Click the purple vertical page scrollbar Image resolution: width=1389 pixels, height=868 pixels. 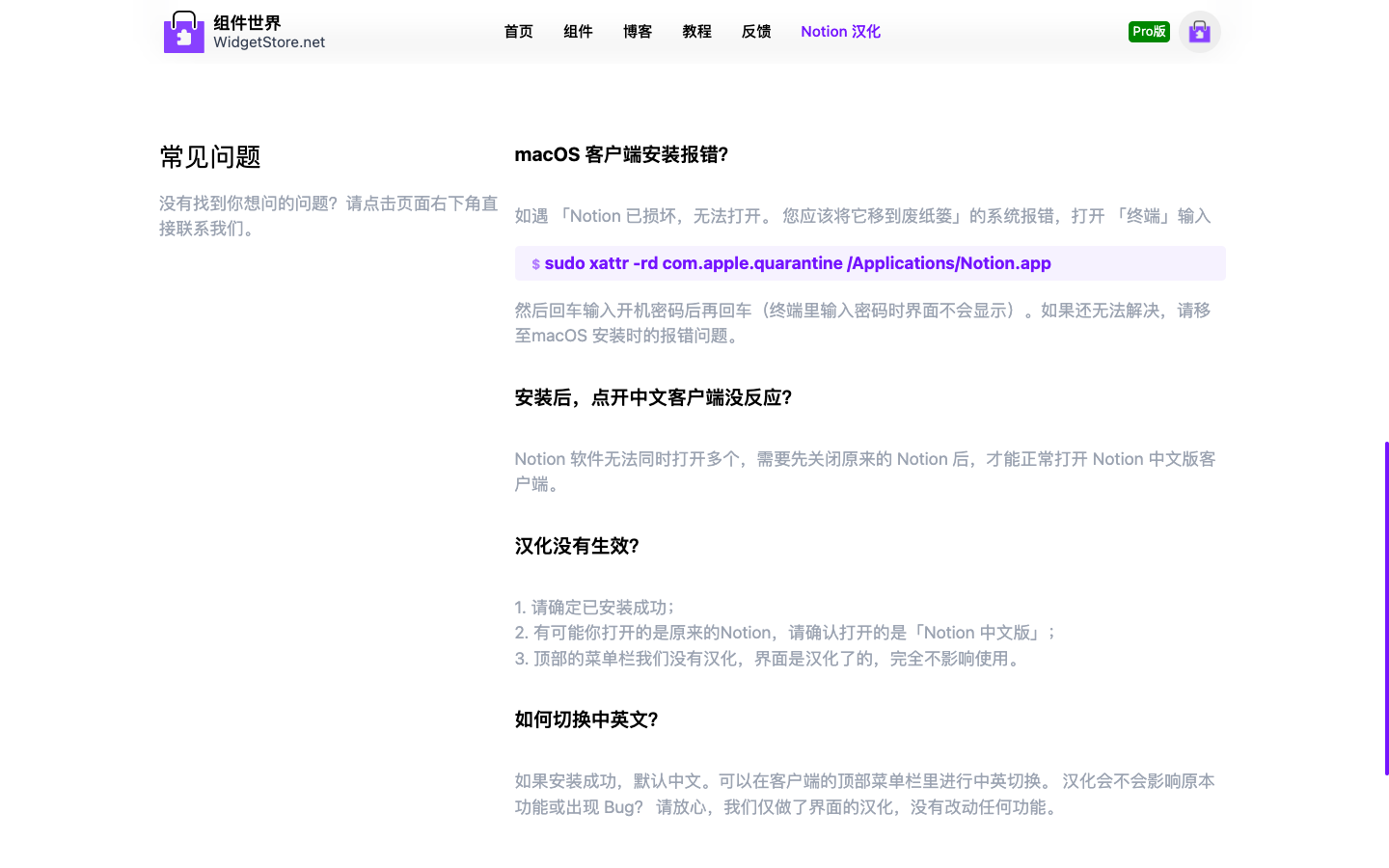pyautogui.click(x=1386, y=608)
